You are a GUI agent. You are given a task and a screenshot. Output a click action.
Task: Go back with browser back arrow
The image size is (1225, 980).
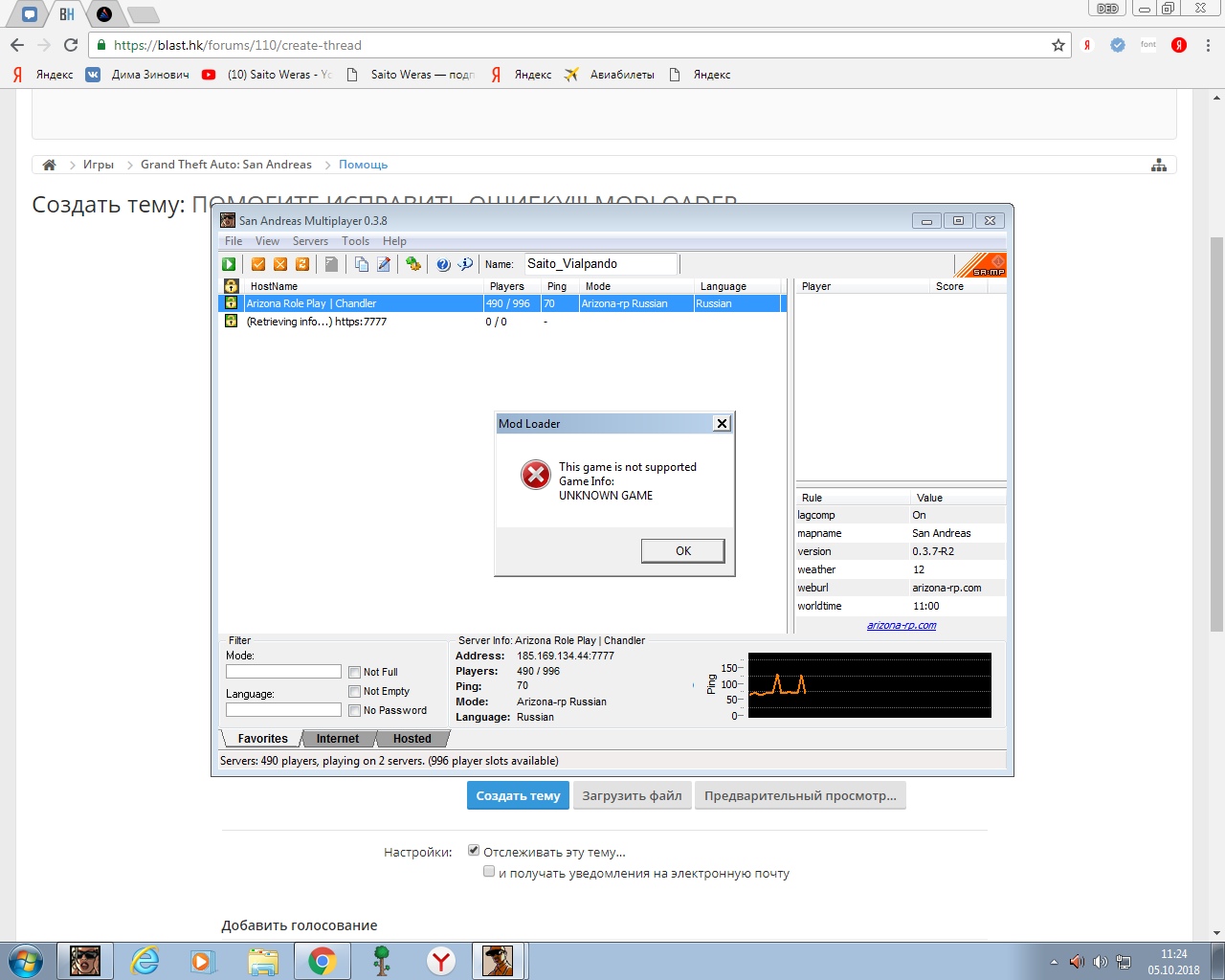(17, 45)
